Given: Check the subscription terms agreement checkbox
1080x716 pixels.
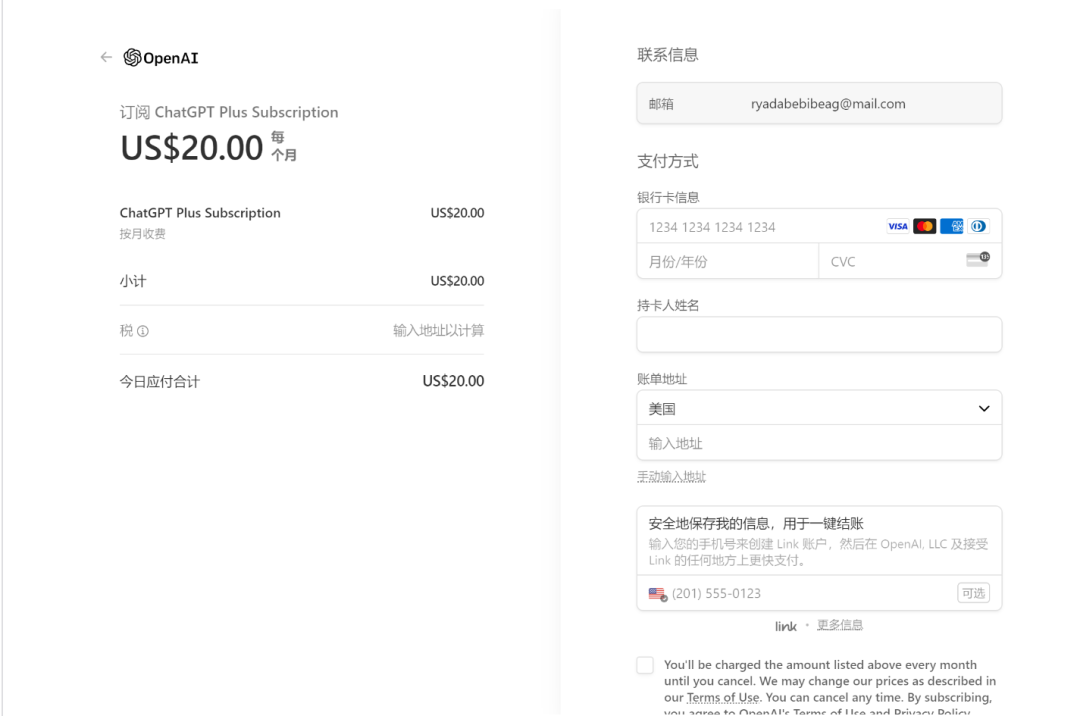Looking at the screenshot, I should 645,665.
